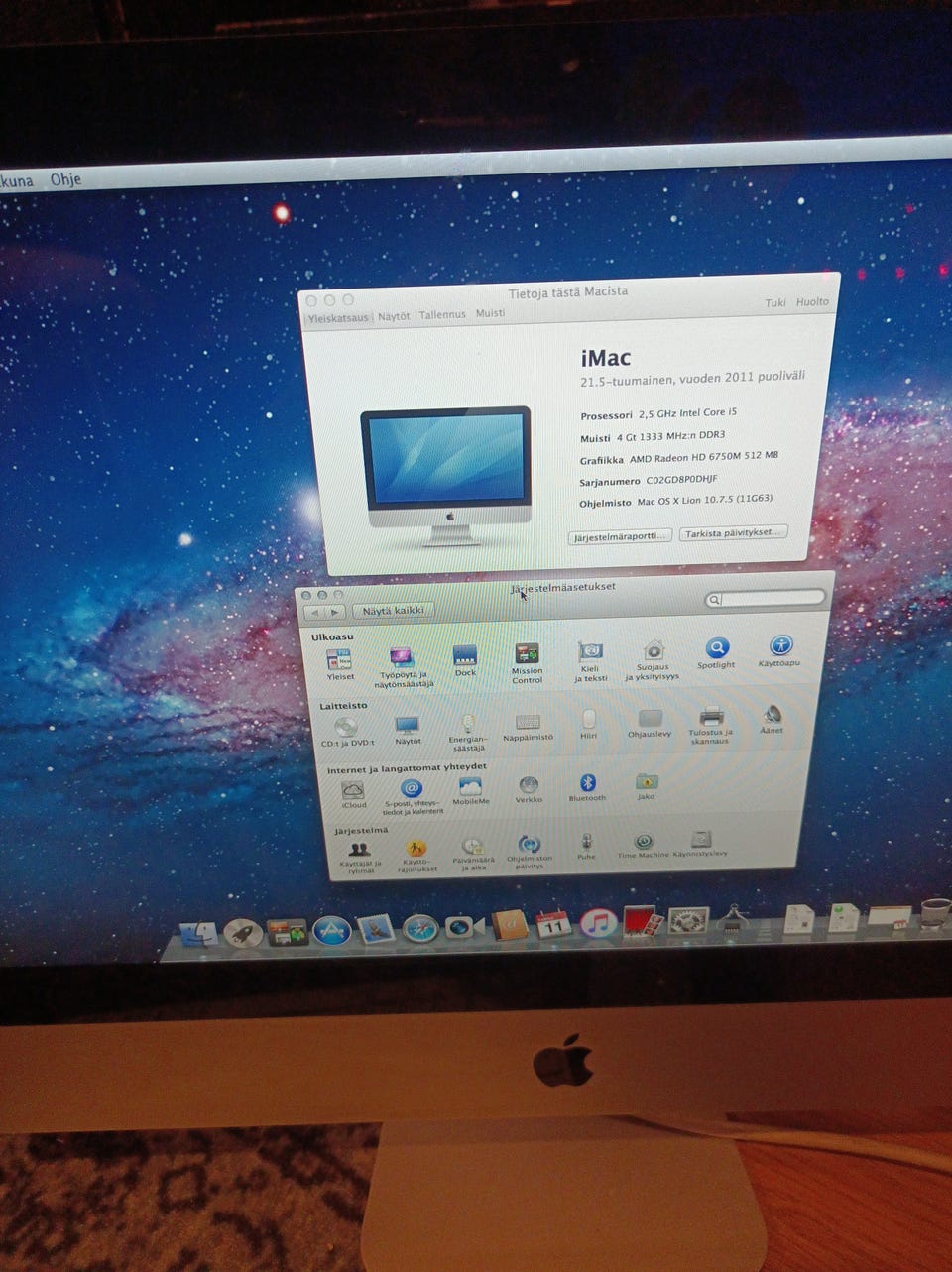Select the serial number C02GD8P0DHJF text
The width and height of the screenshot is (952, 1272).
pos(680,479)
